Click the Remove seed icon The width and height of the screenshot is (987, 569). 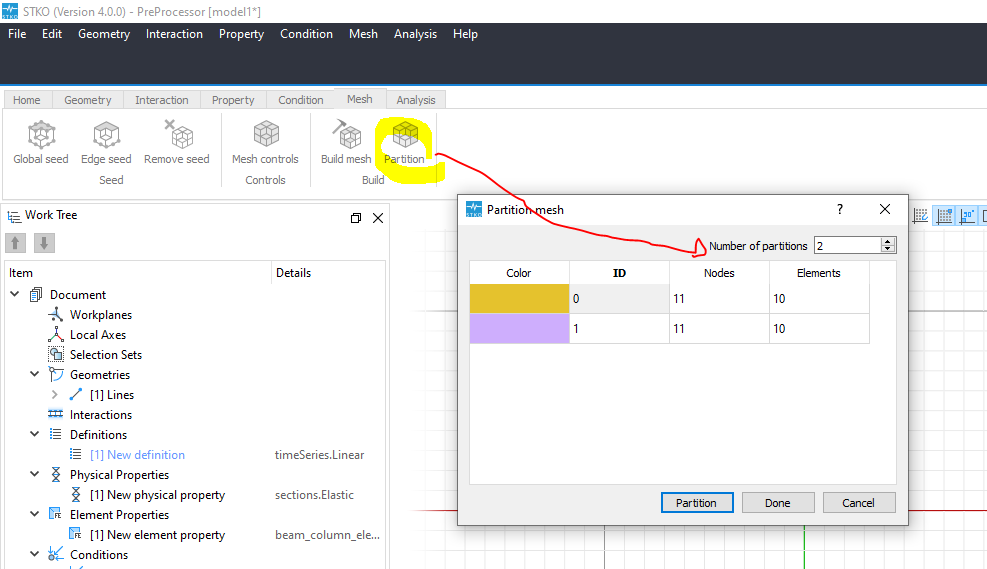click(177, 135)
